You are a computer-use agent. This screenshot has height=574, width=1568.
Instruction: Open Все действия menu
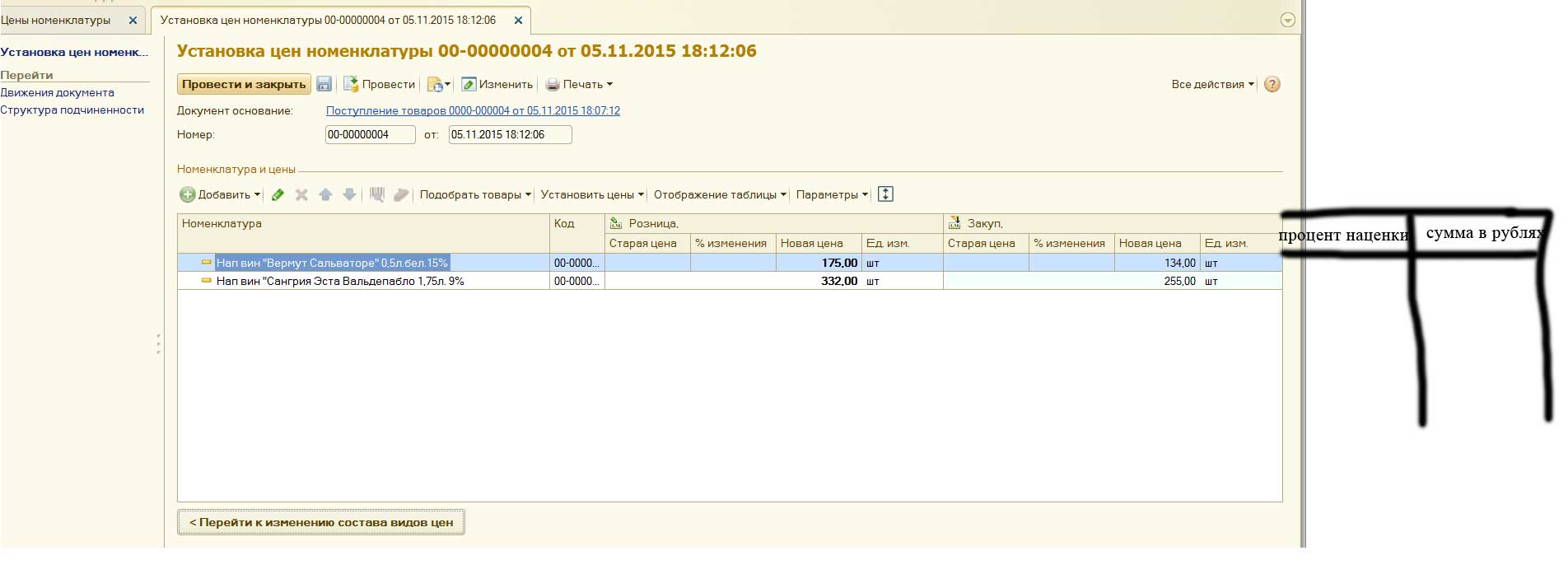1212,84
